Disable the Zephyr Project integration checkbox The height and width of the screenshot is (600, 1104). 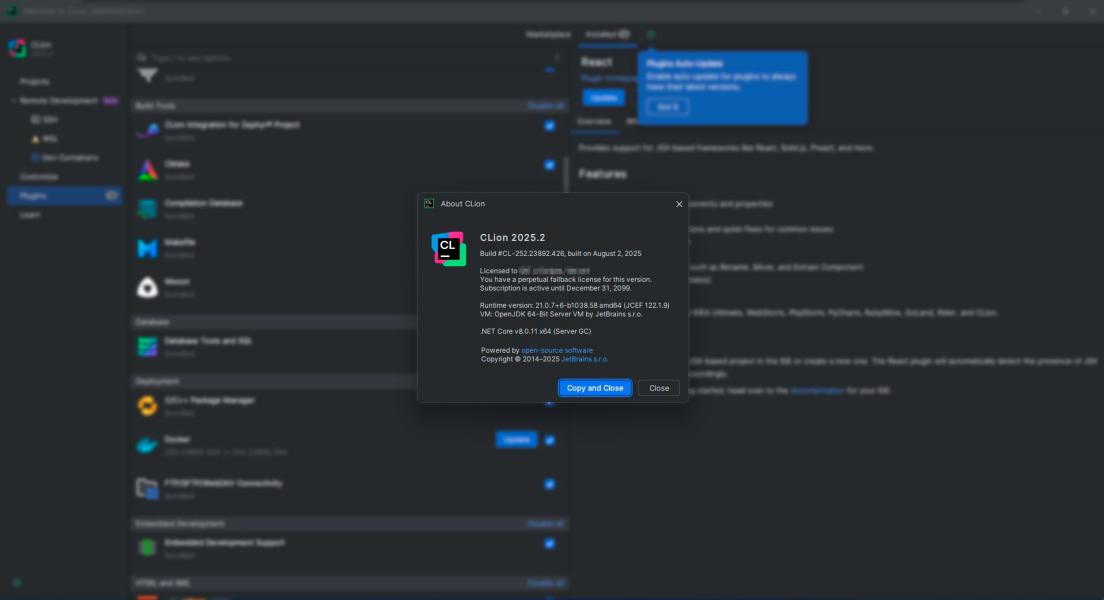pos(549,126)
